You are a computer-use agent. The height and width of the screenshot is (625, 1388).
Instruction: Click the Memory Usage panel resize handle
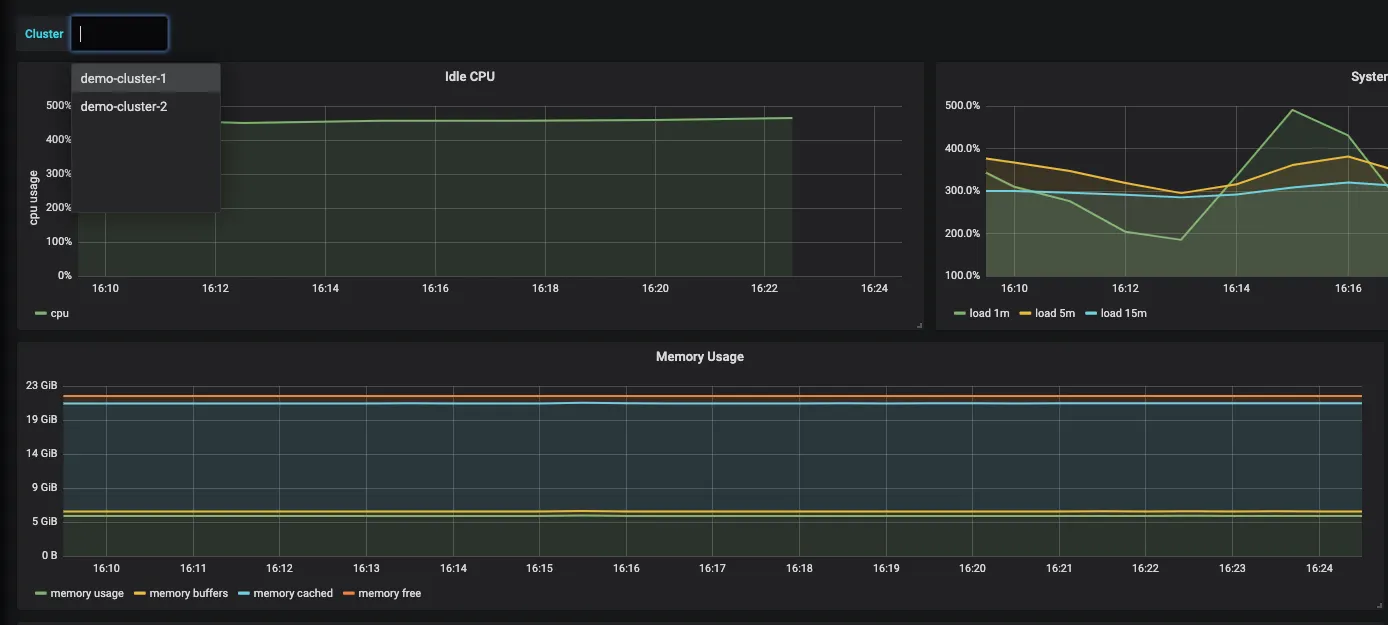(x=1379, y=605)
